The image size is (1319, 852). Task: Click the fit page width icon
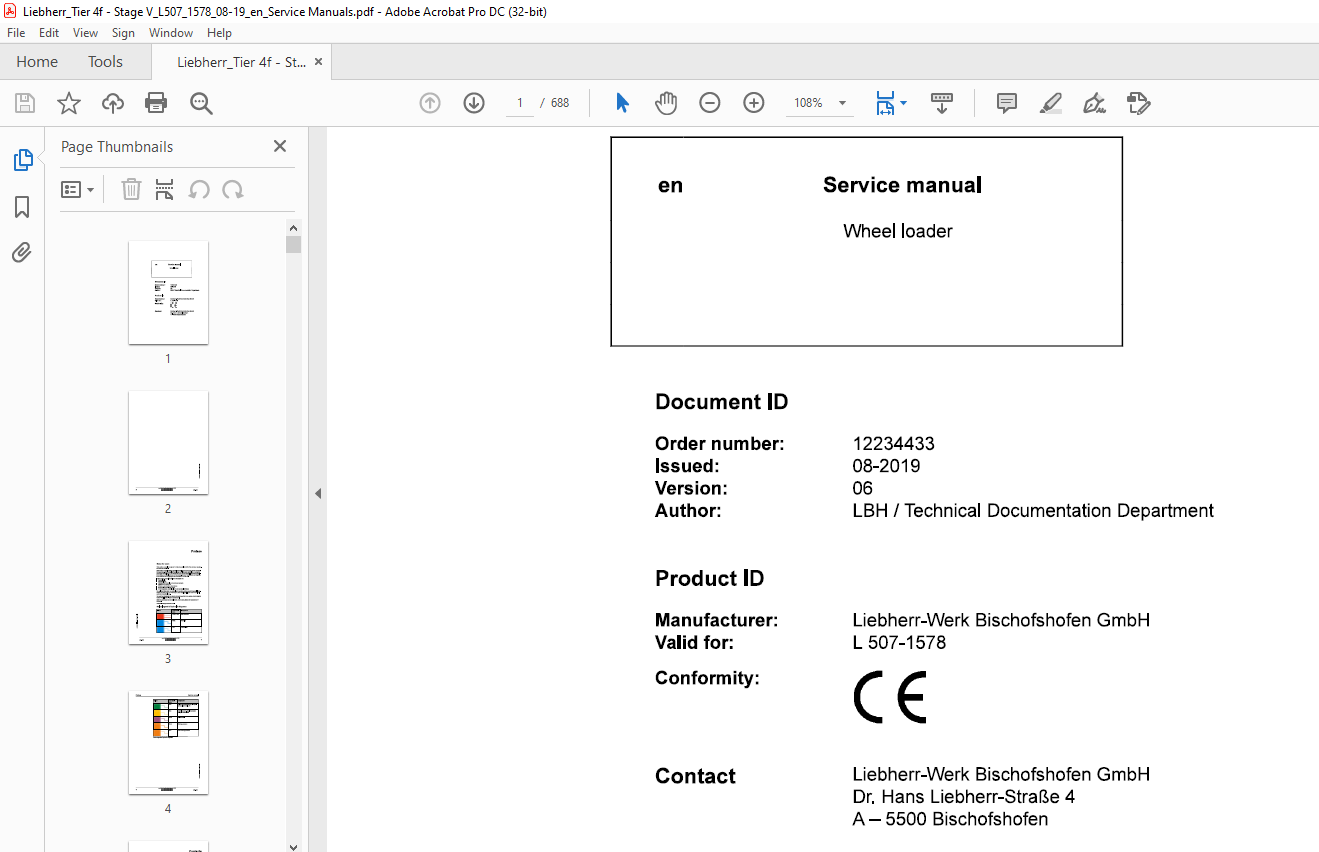[885, 103]
